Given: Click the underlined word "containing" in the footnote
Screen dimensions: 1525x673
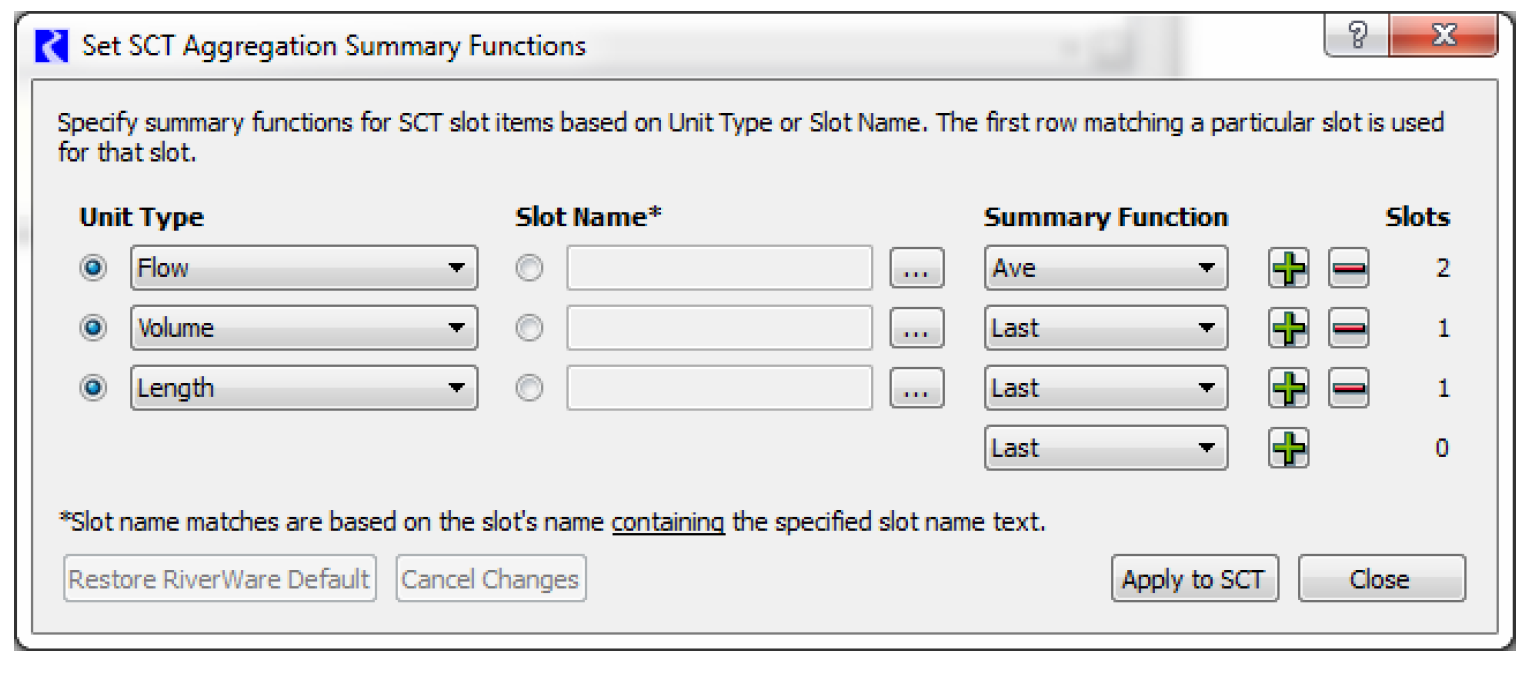Looking at the screenshot, I should [x=668, y=522].
